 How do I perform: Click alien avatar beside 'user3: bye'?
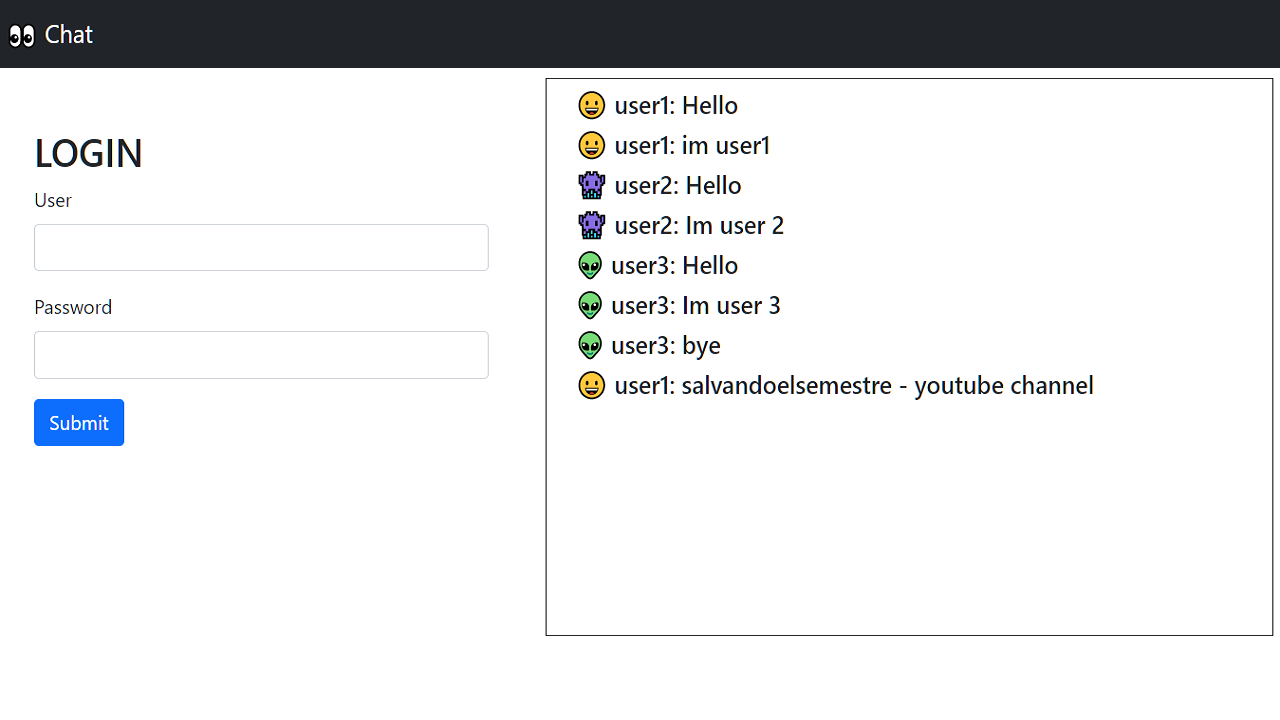[590, 345]
